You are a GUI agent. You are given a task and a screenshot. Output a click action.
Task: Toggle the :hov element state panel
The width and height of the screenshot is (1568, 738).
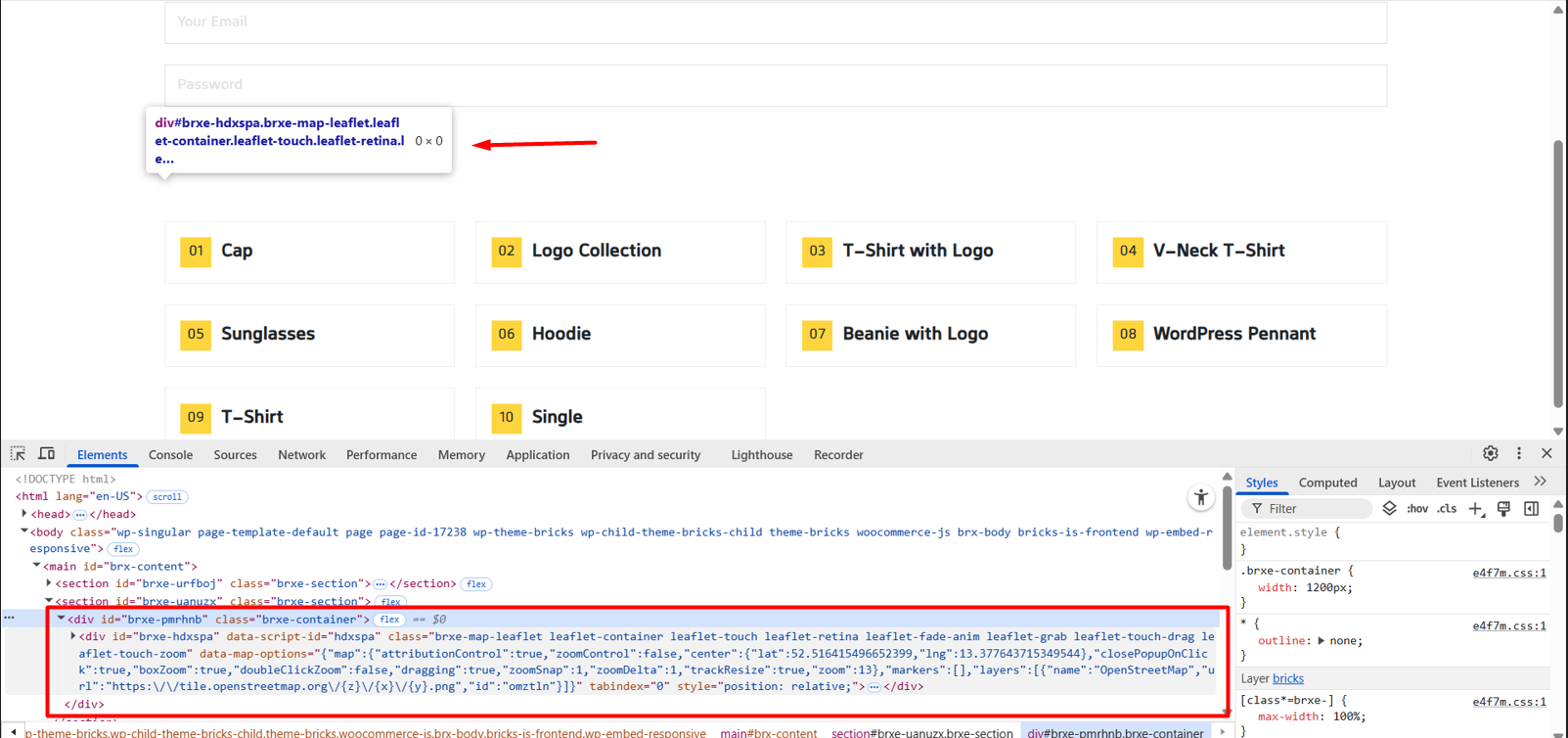[1416, 508]
